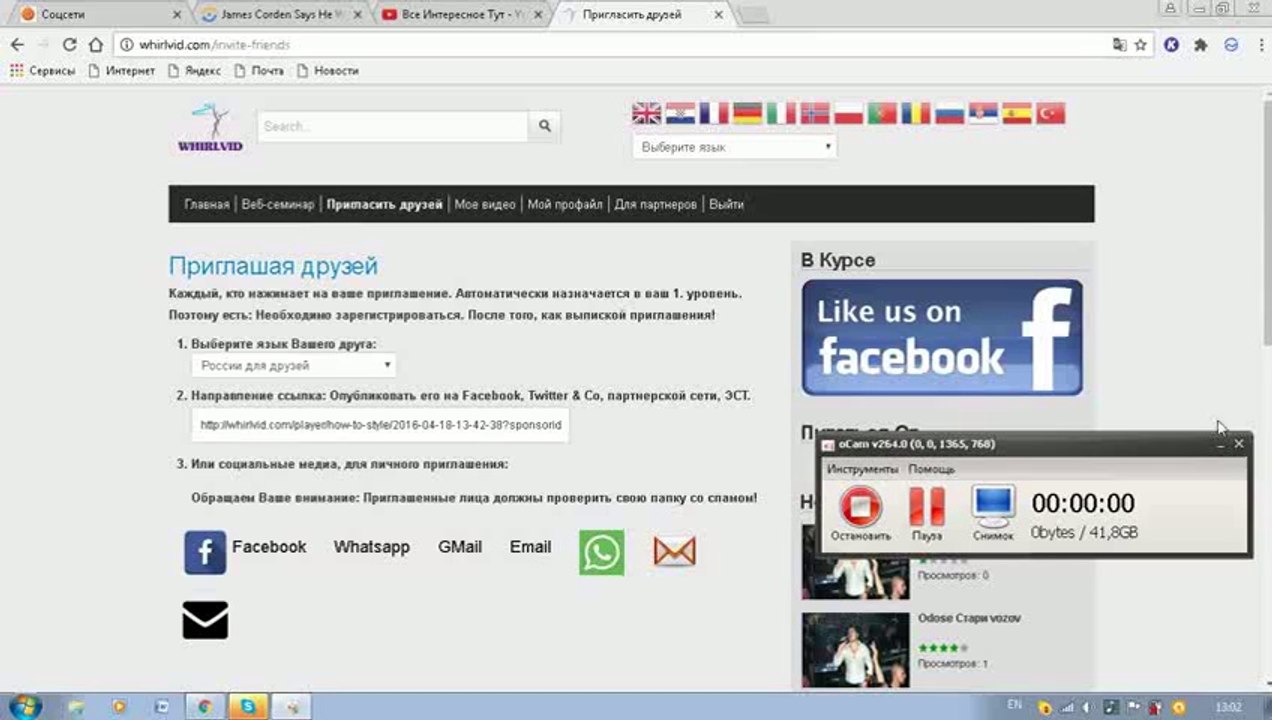
Task: Send invitation via black email envelope icon
Action: click(205, 620)
